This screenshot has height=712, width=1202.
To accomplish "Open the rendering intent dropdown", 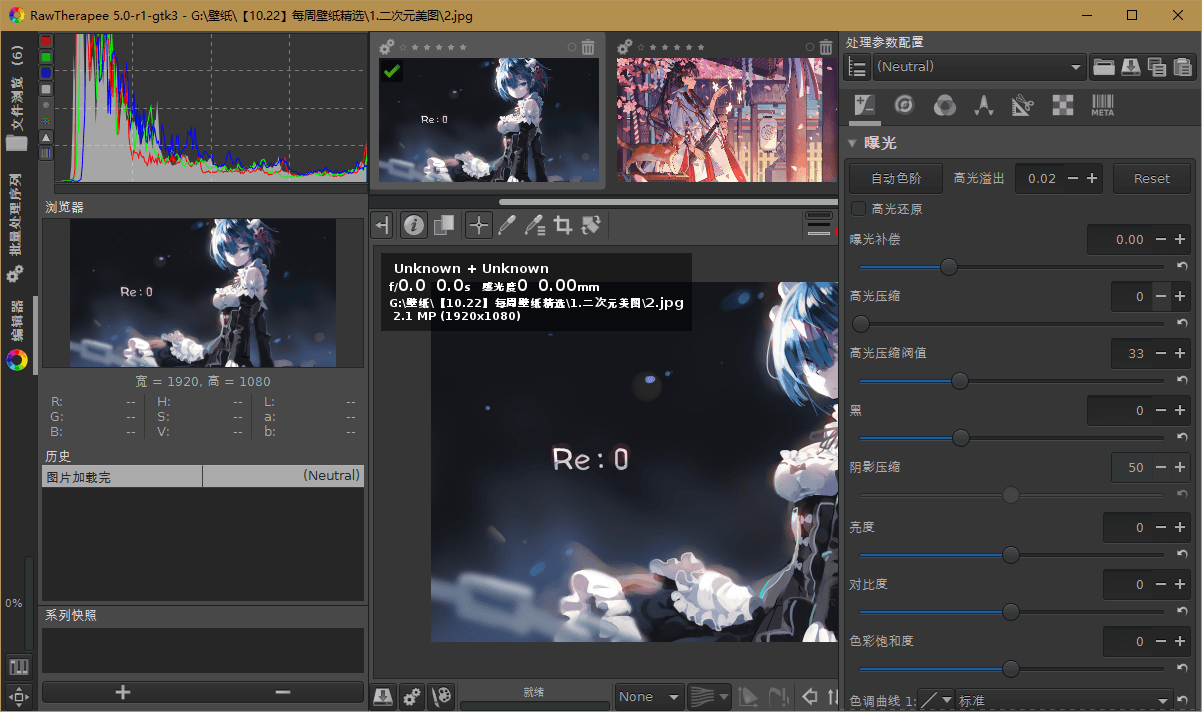I will pos(708,697).
